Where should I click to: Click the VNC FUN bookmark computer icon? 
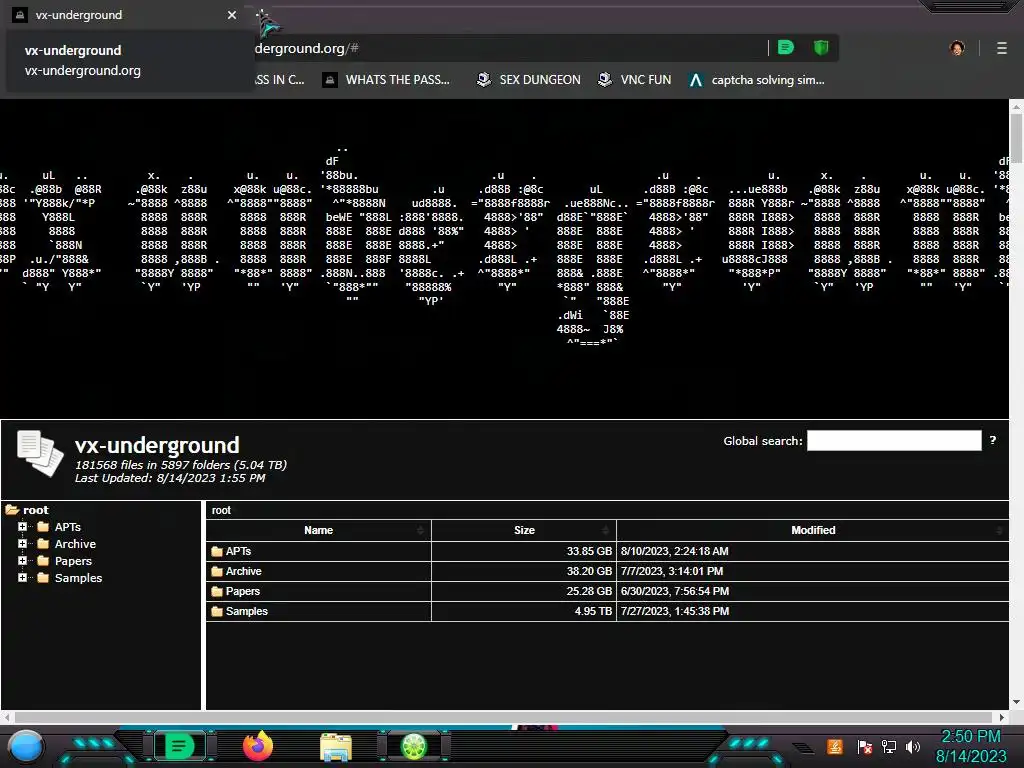click(x=605, y=80)
